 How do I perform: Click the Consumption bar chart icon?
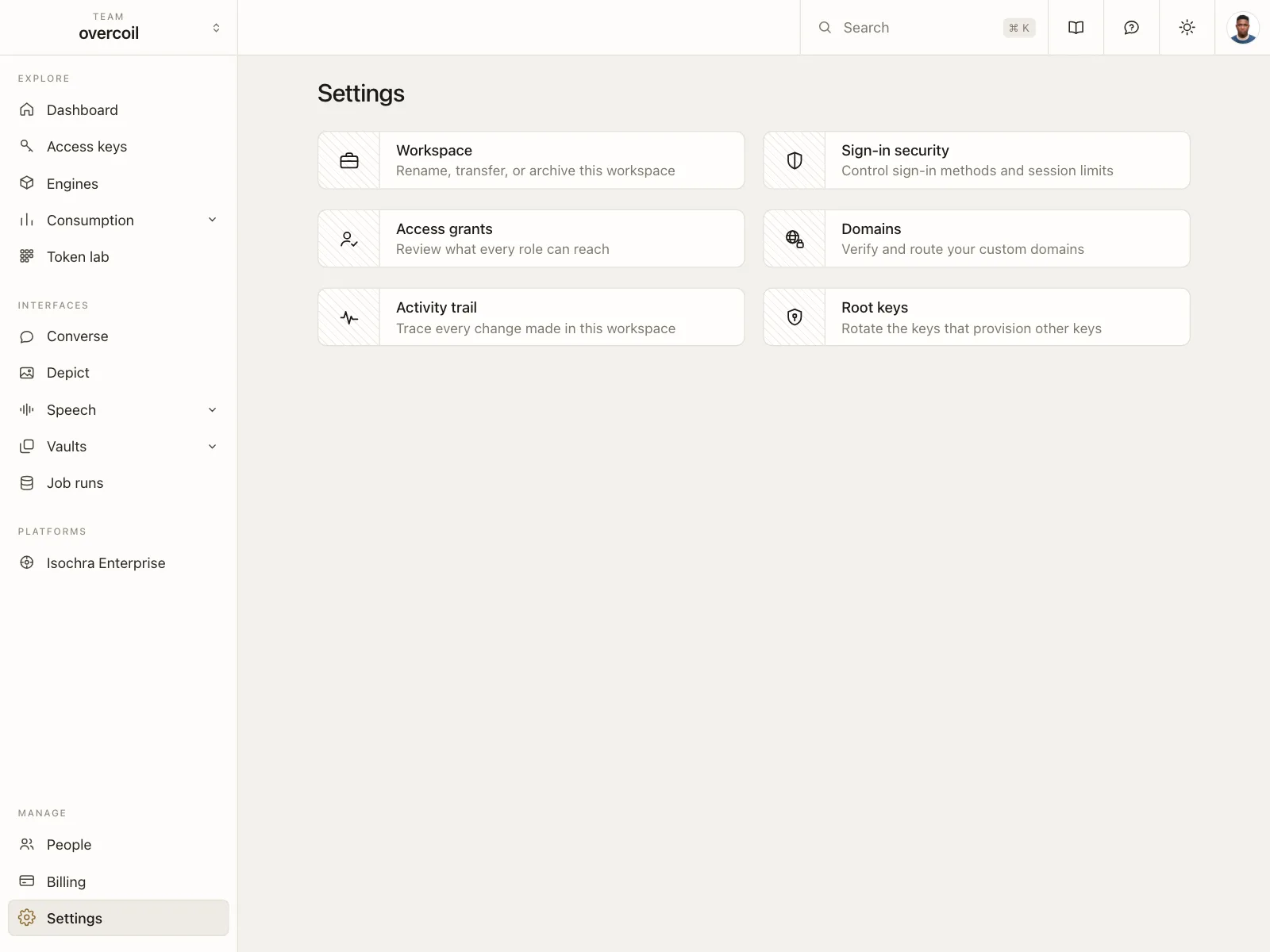(x=27, y=220)
